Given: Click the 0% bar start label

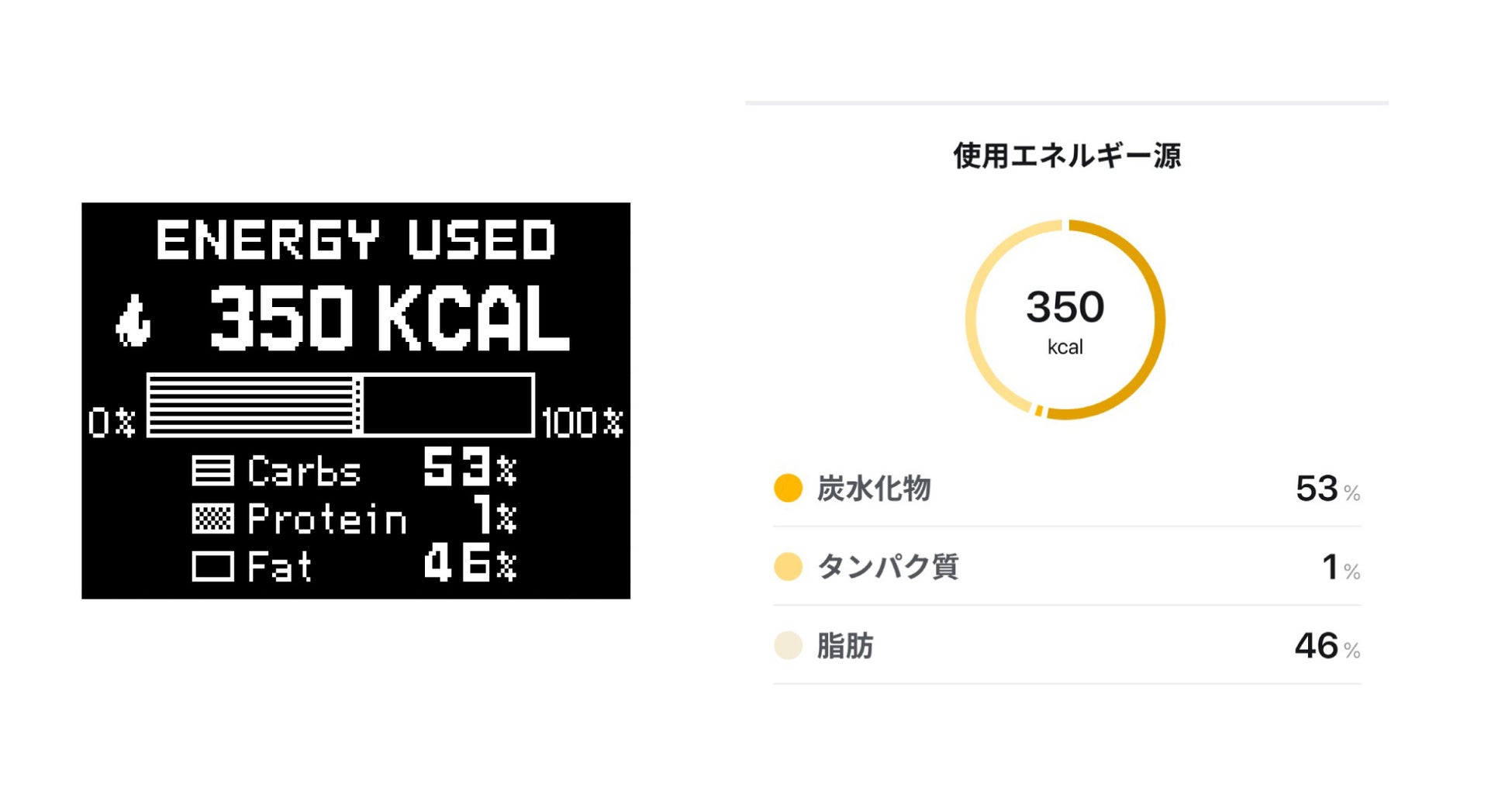Looking at the screenshot, I should pos(112,423).
